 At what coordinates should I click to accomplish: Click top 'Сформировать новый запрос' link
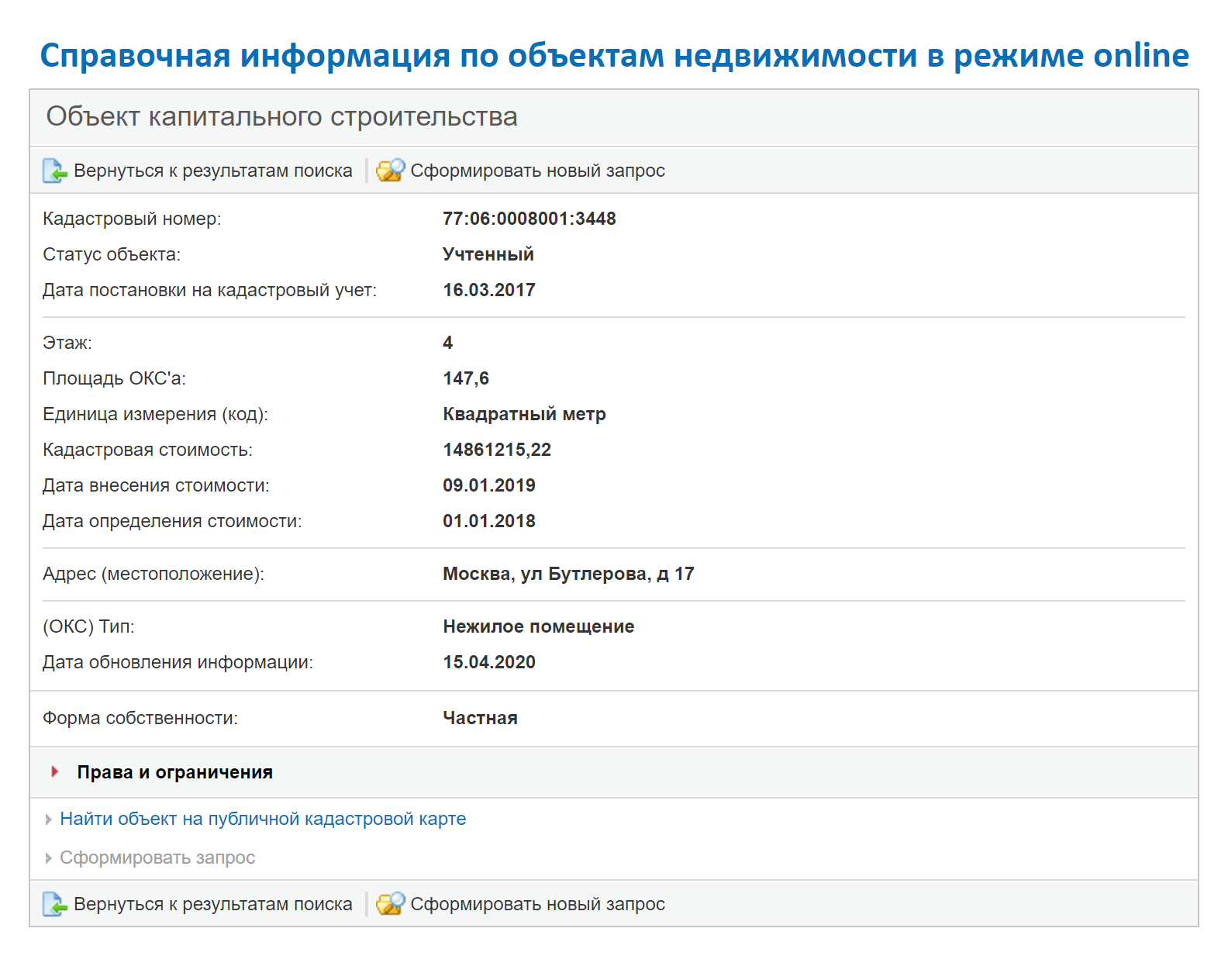tap(538, 171)
